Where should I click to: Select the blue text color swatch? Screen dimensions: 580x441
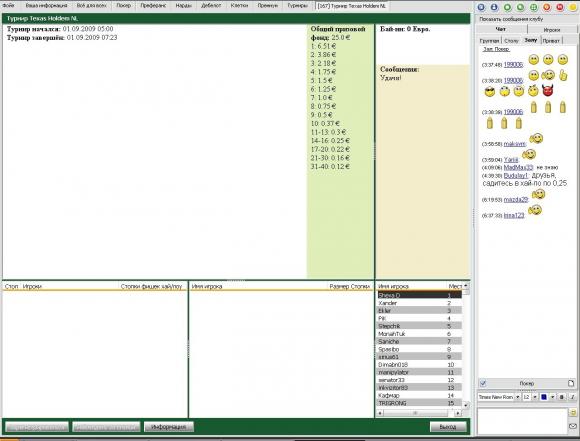(544, 397)
